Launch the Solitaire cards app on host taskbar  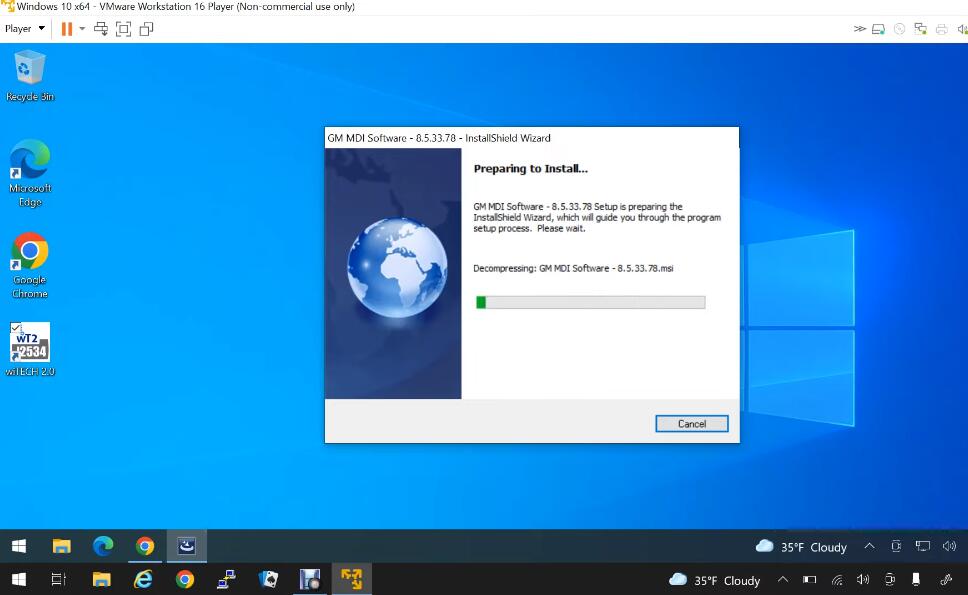[269, 580]
